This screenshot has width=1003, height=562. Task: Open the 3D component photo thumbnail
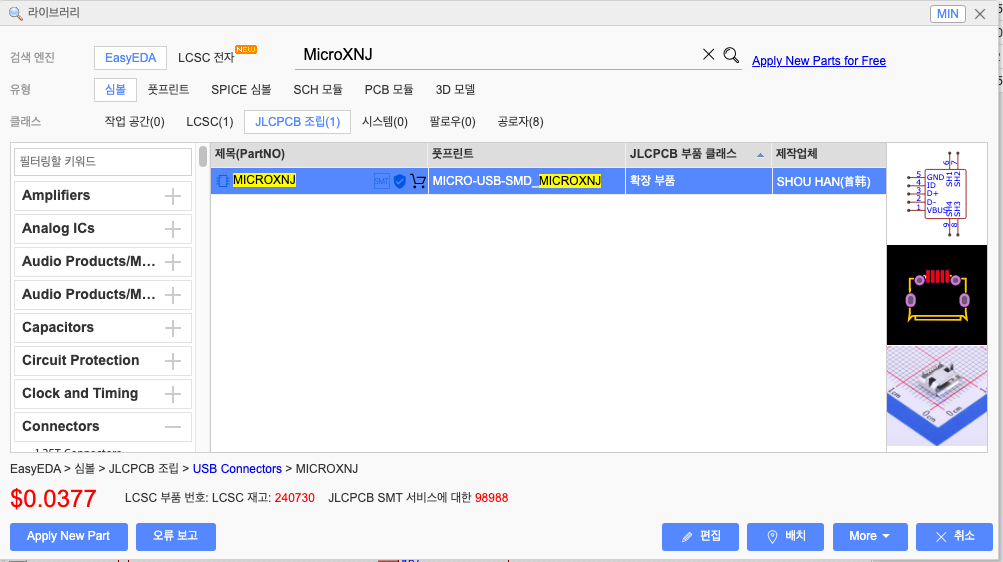[x=936, y=396]
